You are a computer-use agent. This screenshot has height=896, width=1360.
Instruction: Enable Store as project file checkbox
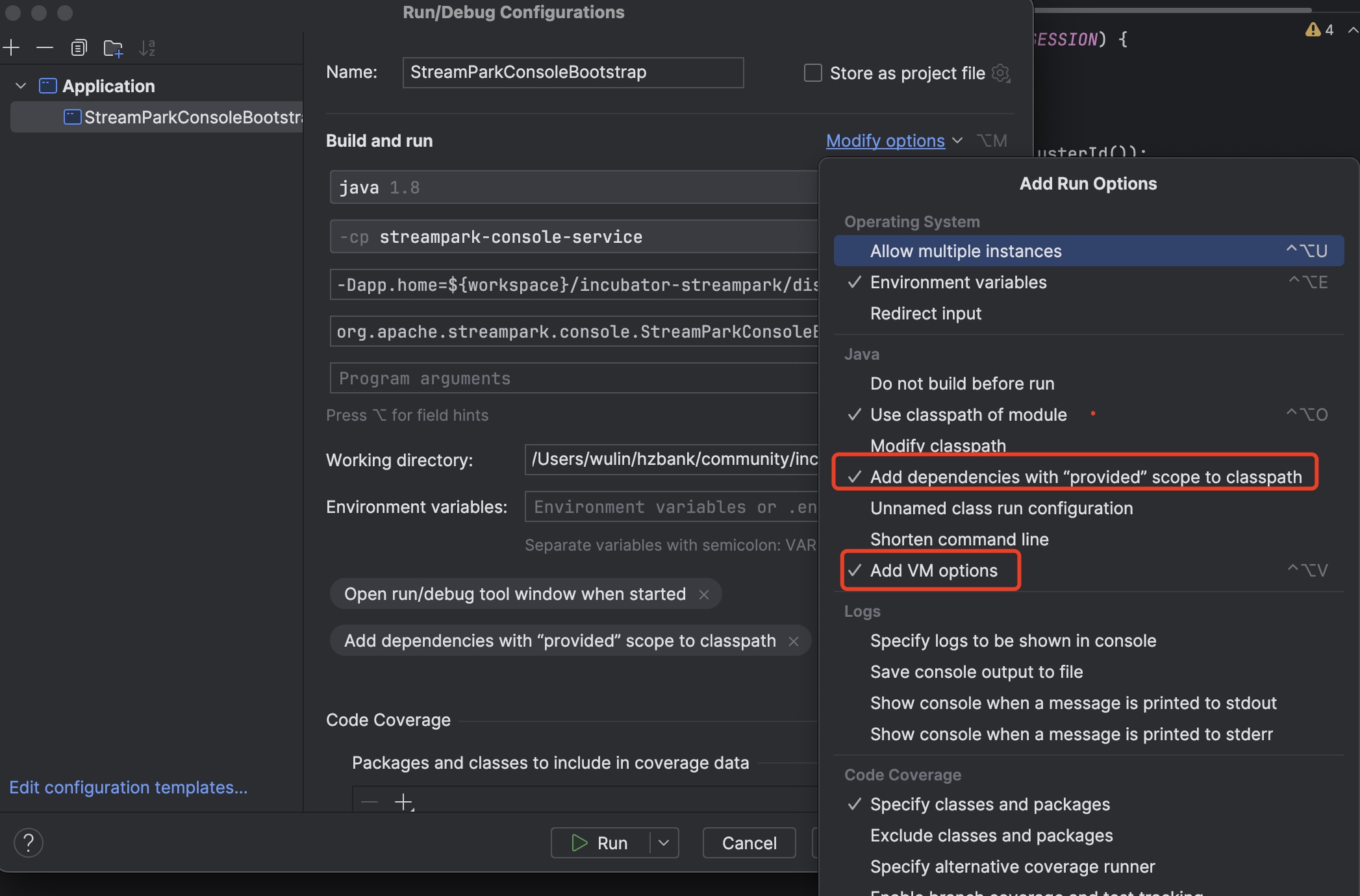tap(813, 73)
